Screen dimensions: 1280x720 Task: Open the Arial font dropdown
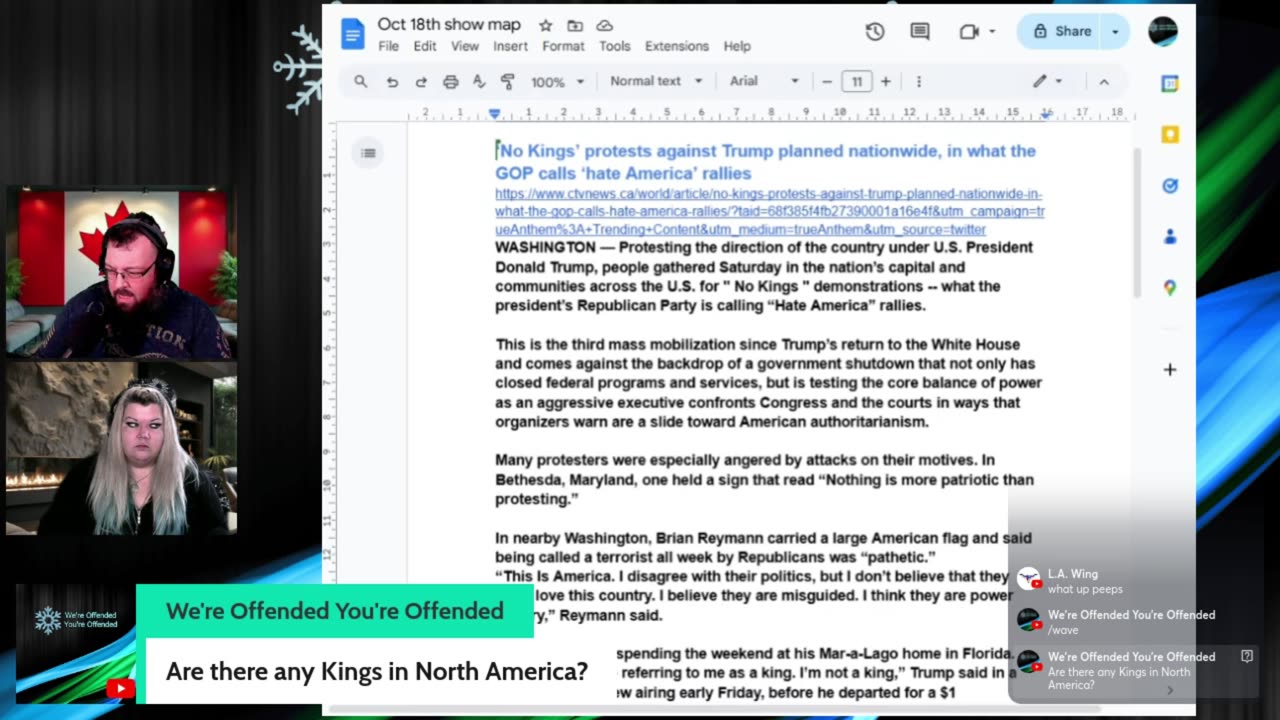click(765, 81)
